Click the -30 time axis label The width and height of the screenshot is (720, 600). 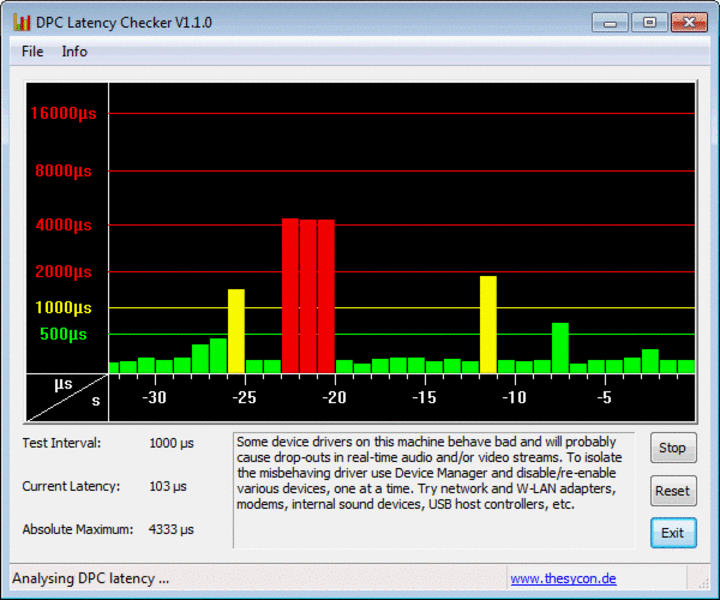pos(154,398)
